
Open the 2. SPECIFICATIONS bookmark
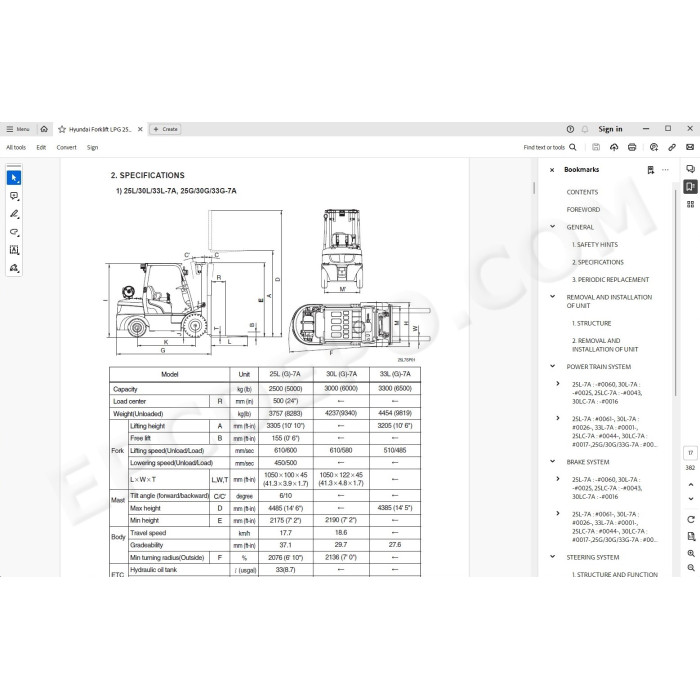598,262
